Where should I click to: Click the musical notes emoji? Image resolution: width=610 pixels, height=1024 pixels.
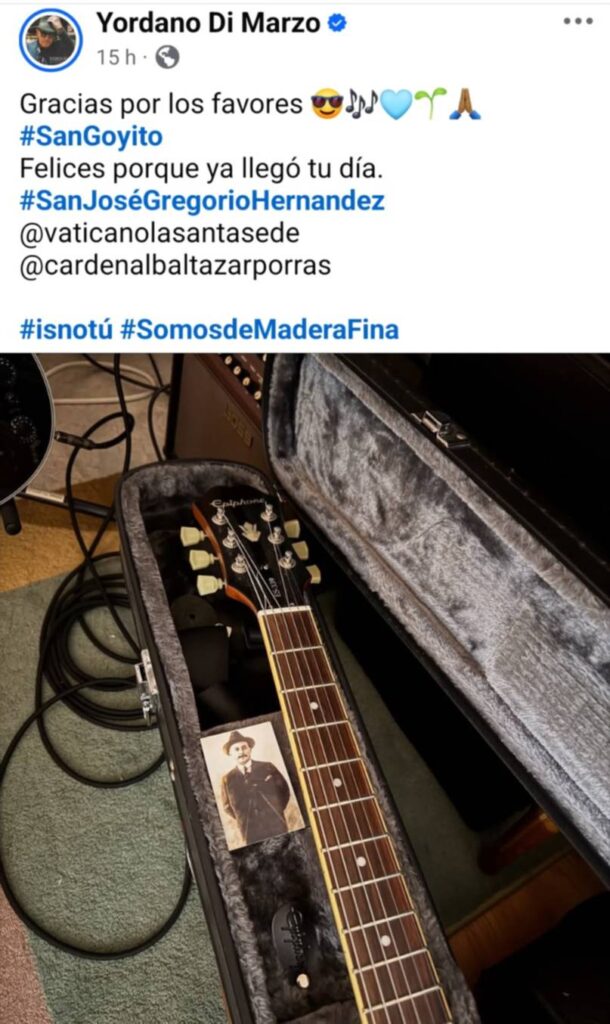point(361,104)
